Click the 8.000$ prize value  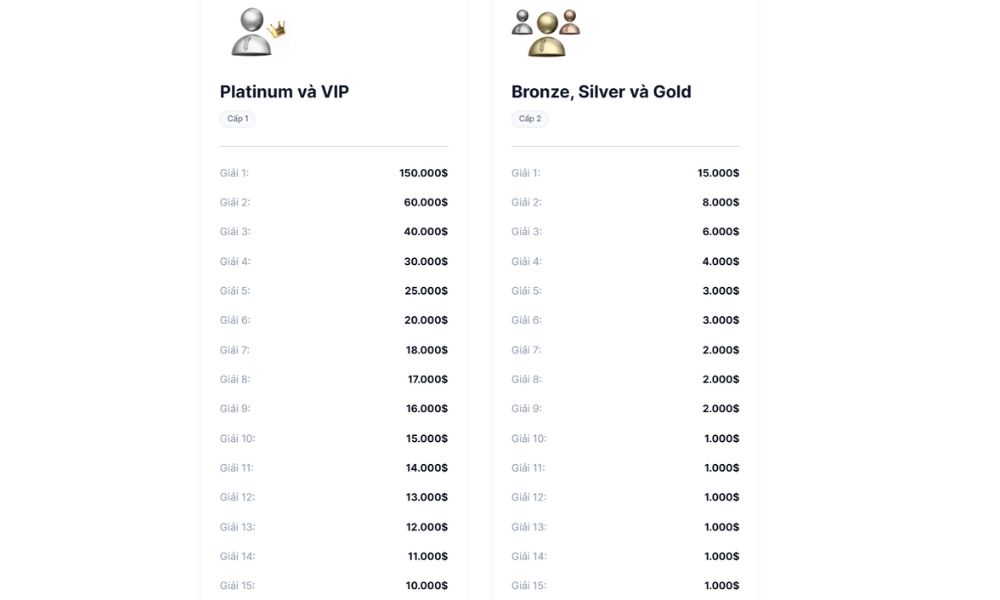[721, 202]
